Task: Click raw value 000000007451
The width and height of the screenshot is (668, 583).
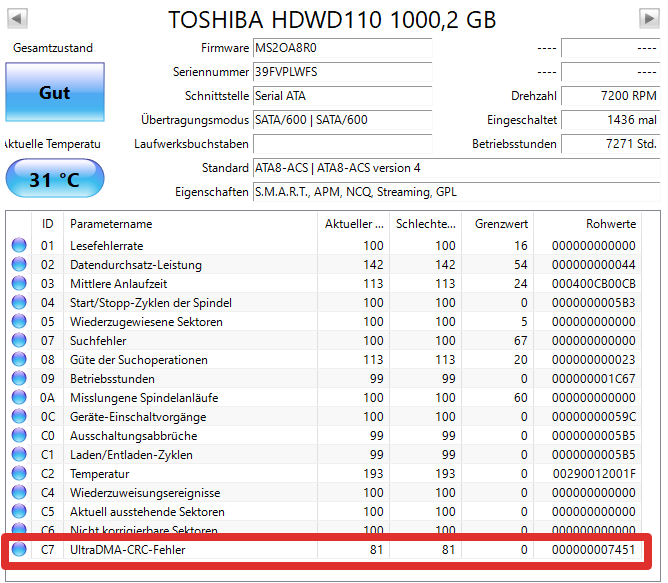Action: [x=593, y=550]
